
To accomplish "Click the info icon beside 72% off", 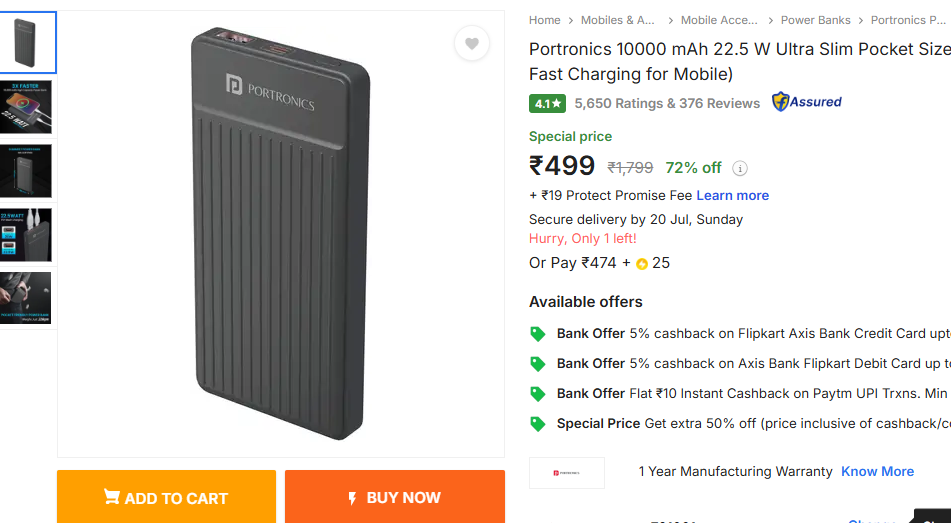I will click(x=740, y=168).
